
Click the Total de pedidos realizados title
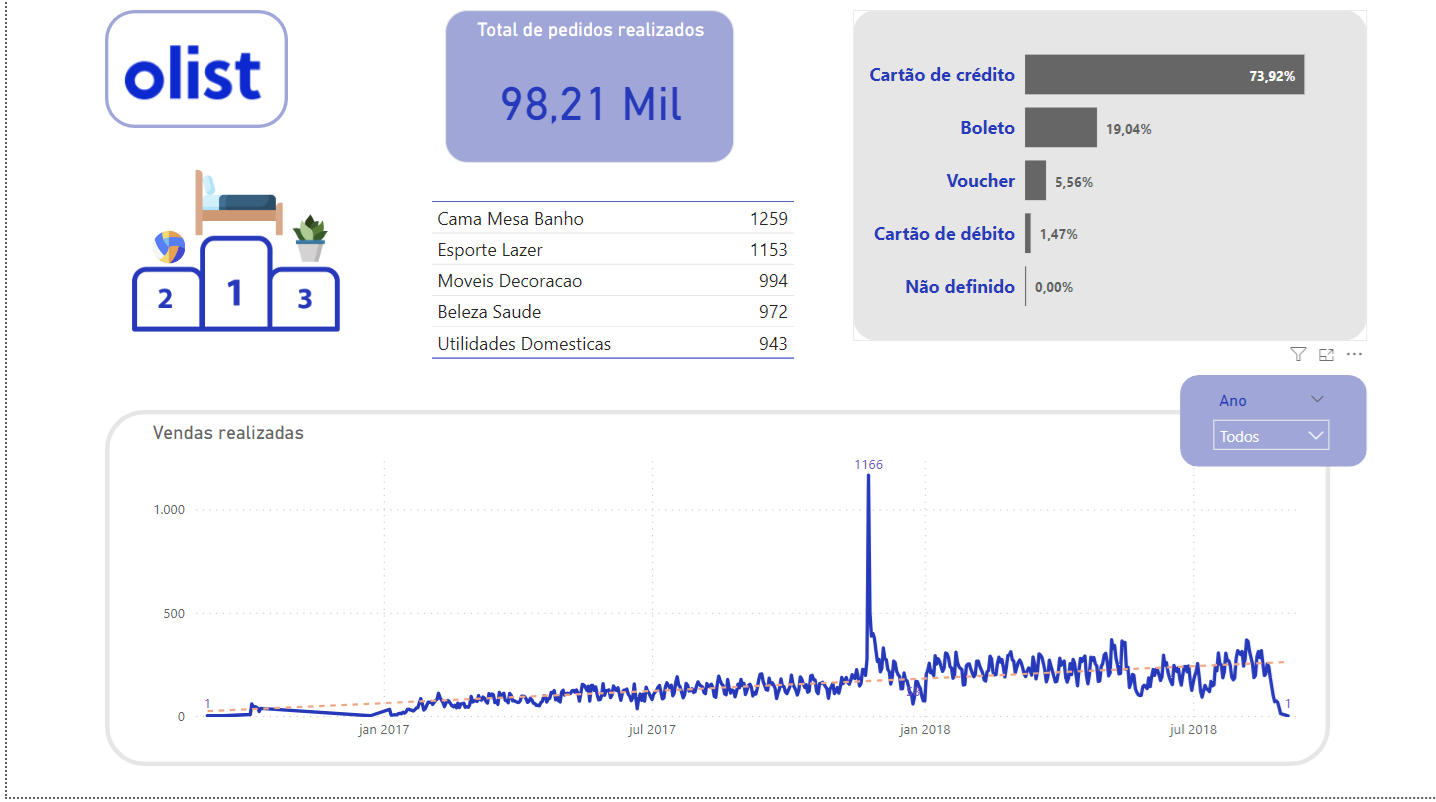coord(590,30)
